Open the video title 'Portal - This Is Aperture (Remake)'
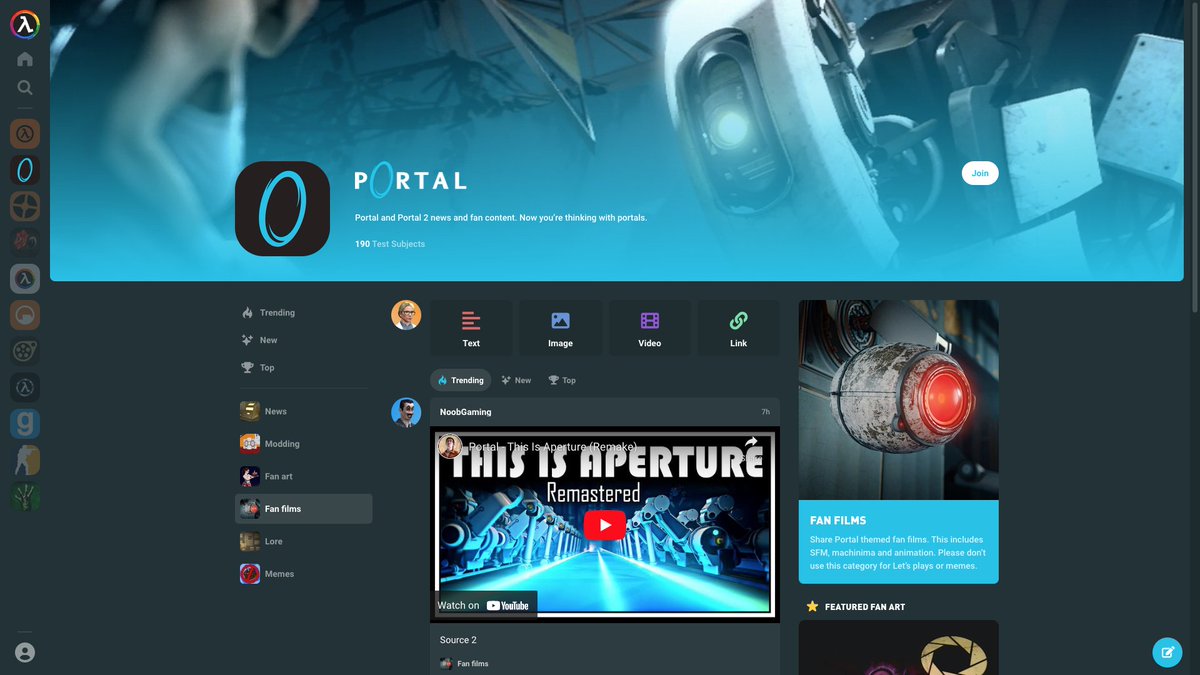 pos(553,447)
